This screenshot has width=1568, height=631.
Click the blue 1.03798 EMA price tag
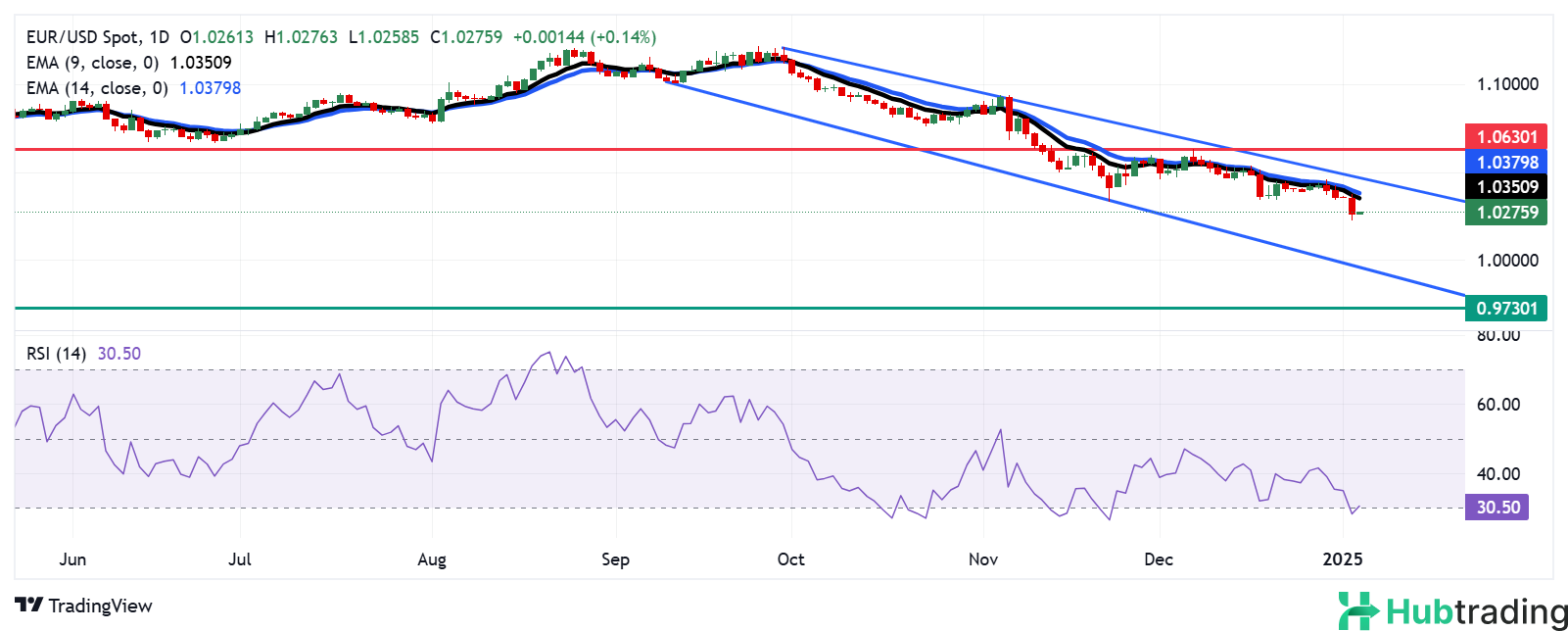1505,162
